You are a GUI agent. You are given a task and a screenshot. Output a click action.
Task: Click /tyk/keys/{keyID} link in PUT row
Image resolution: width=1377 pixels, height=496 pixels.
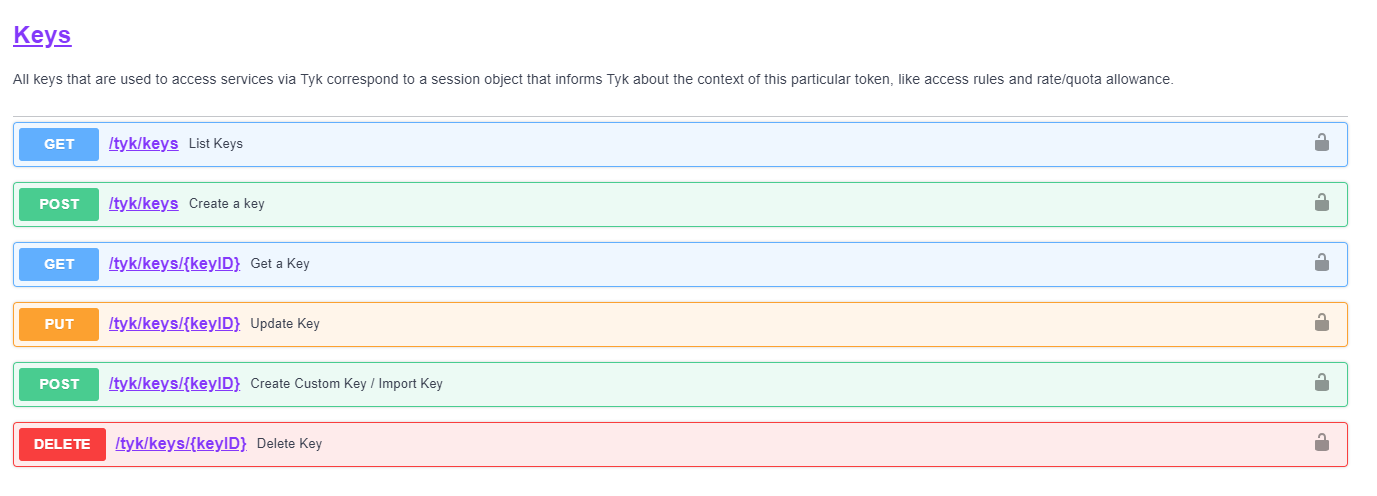pyautogui.click(x=174, y=324)
